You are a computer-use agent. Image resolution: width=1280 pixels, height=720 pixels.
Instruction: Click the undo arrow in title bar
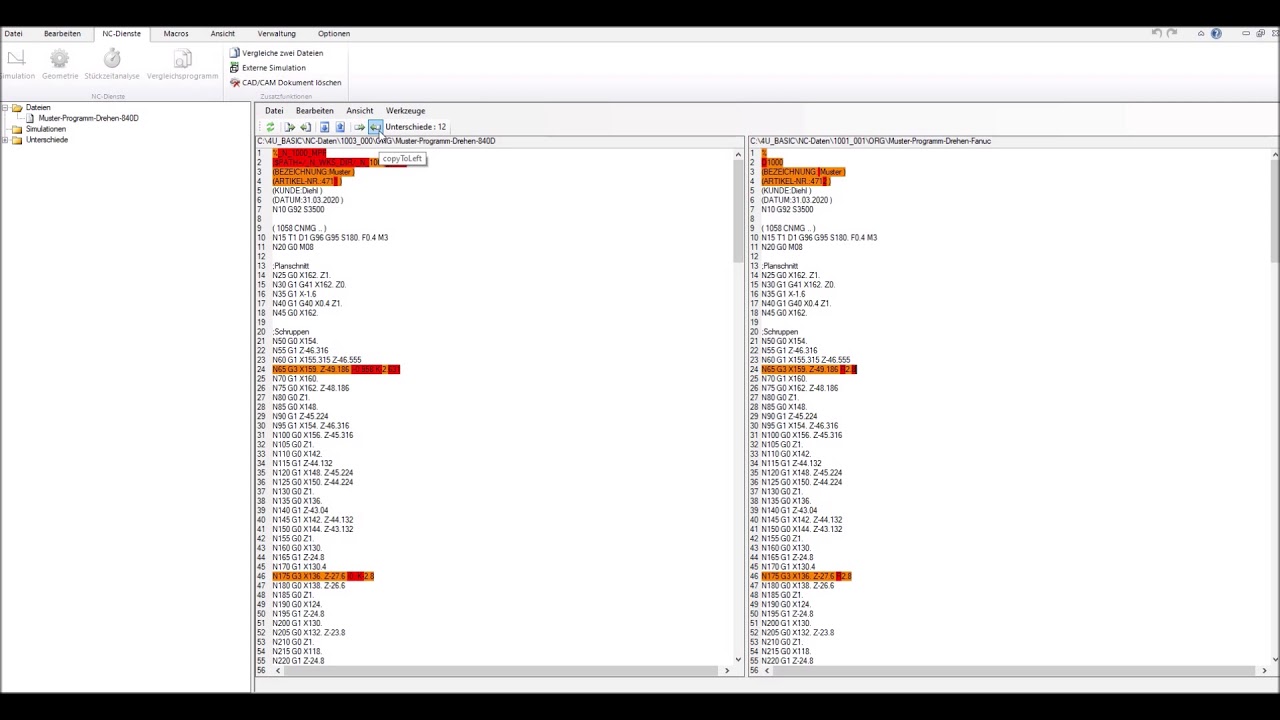tap(1157, 33)
